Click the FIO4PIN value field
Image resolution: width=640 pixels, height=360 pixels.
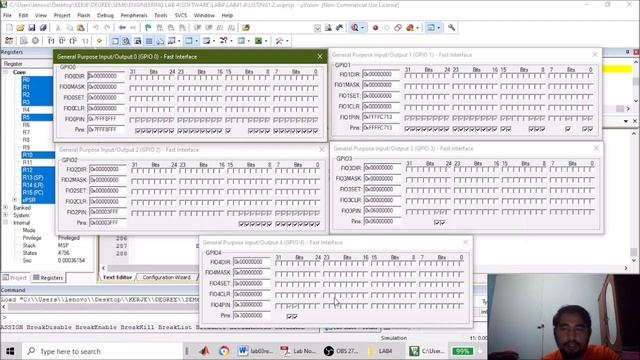tap(252, 305)
